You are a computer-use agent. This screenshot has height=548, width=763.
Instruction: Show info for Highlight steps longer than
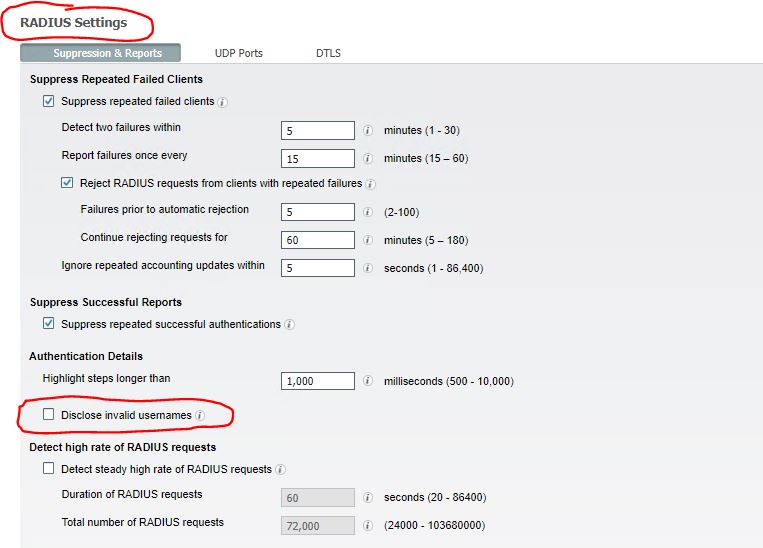click(x=368, y=381)
